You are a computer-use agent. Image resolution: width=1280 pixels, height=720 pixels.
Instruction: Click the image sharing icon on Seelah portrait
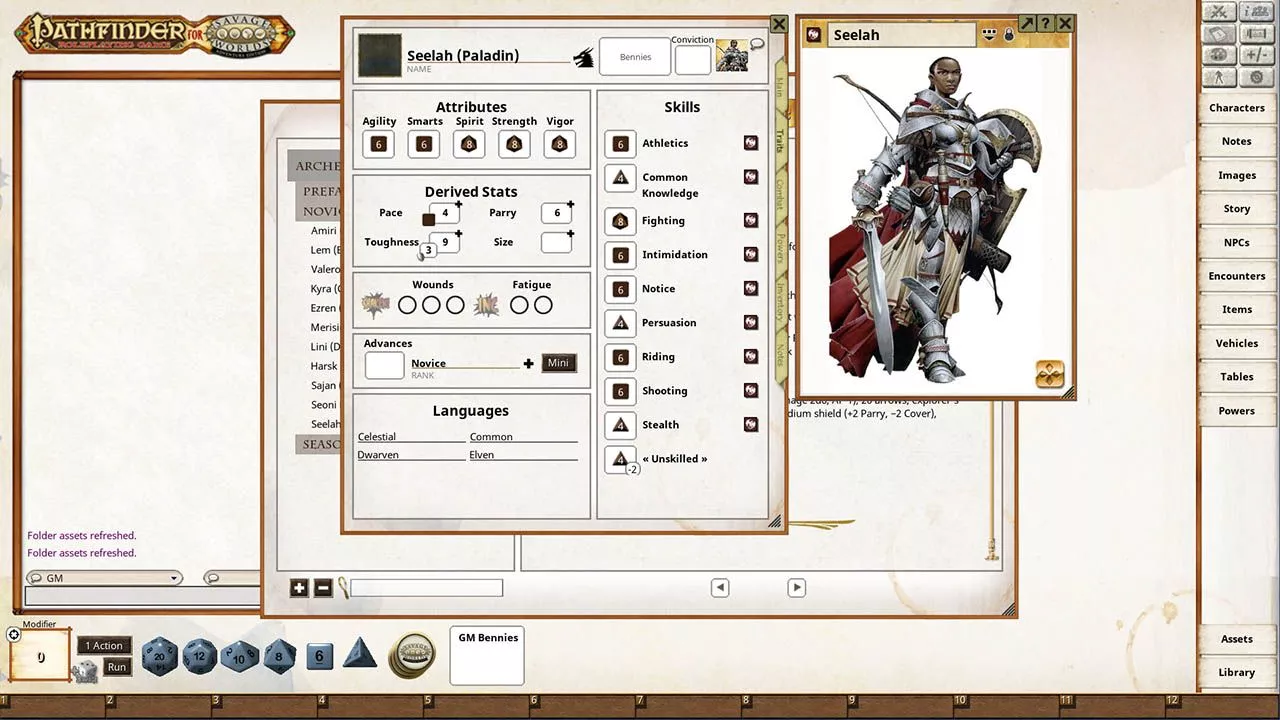click(x=1050, y=374)
